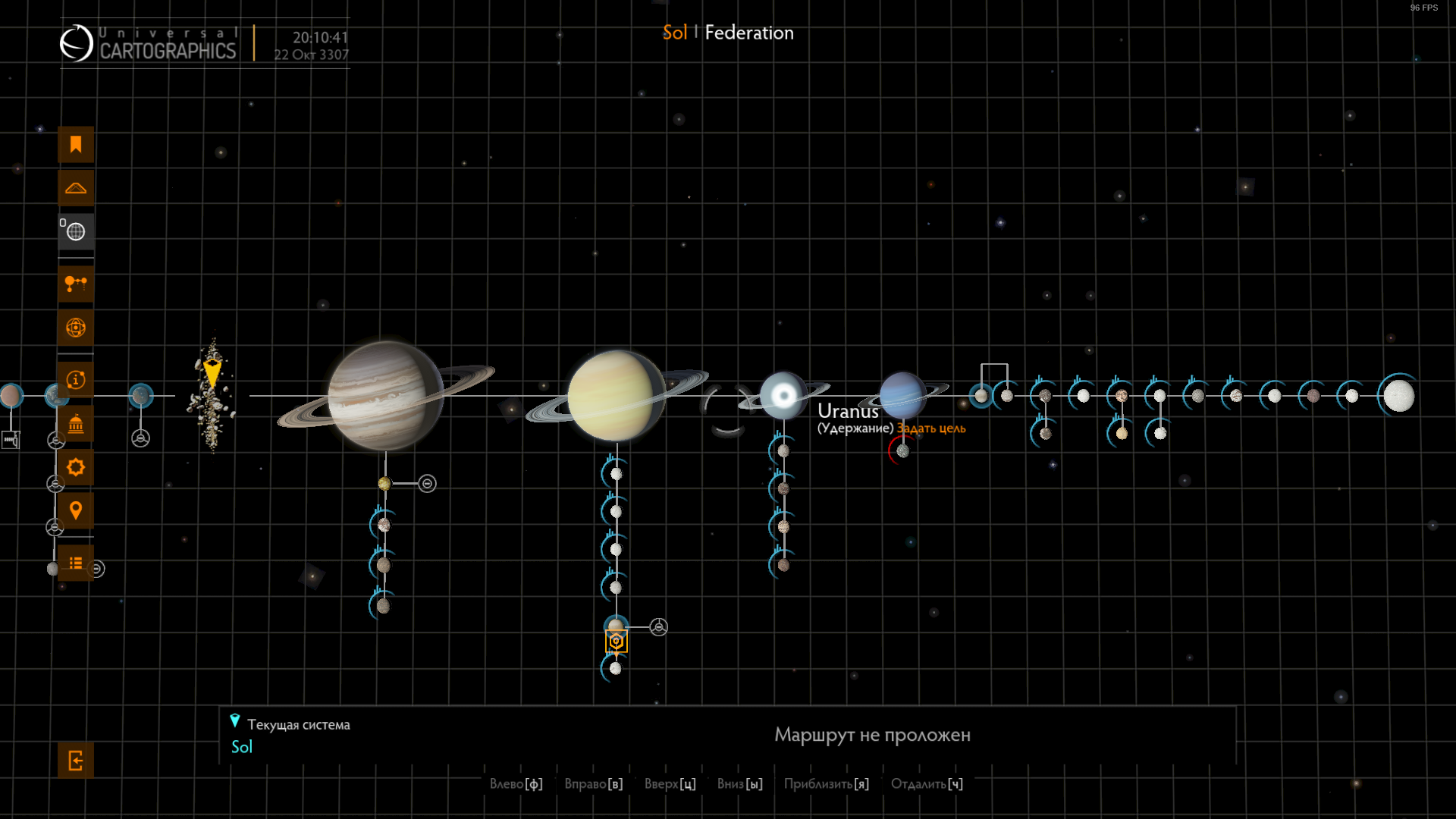Select the reddish planet at the left edge
The image size is (1456, 819).
point(11,395)
